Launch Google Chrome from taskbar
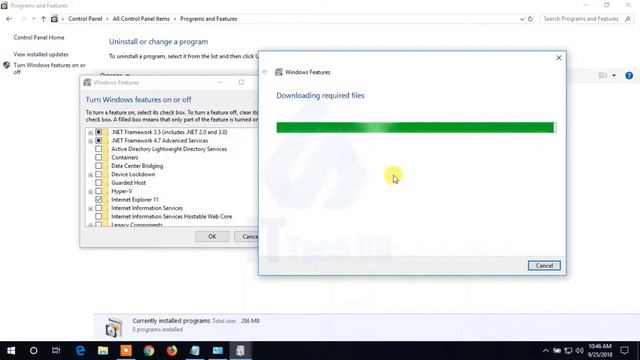This screenshot has width=640, height=360. click(x=149, y=351)
